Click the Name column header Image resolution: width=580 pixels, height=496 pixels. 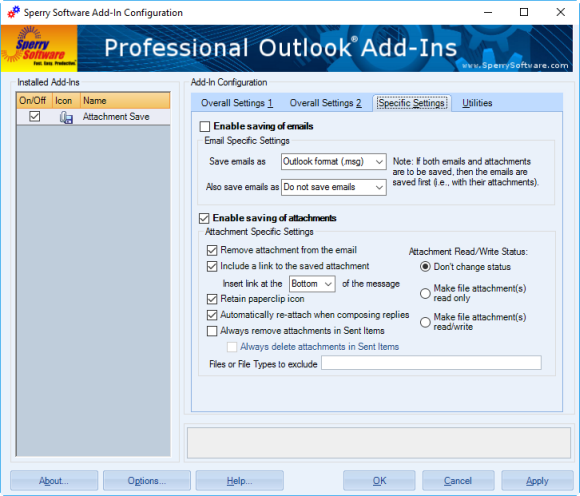[x=125, y=101]
